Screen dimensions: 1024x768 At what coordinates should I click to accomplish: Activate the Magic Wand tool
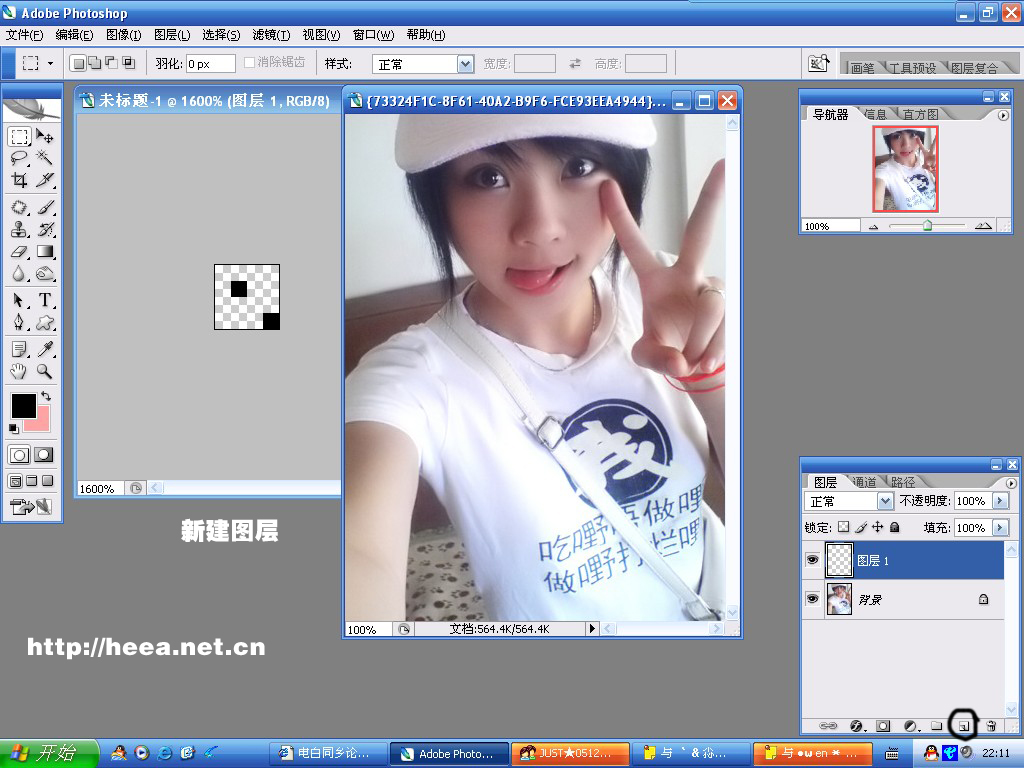pyautogui.click(x=45, y=158)
